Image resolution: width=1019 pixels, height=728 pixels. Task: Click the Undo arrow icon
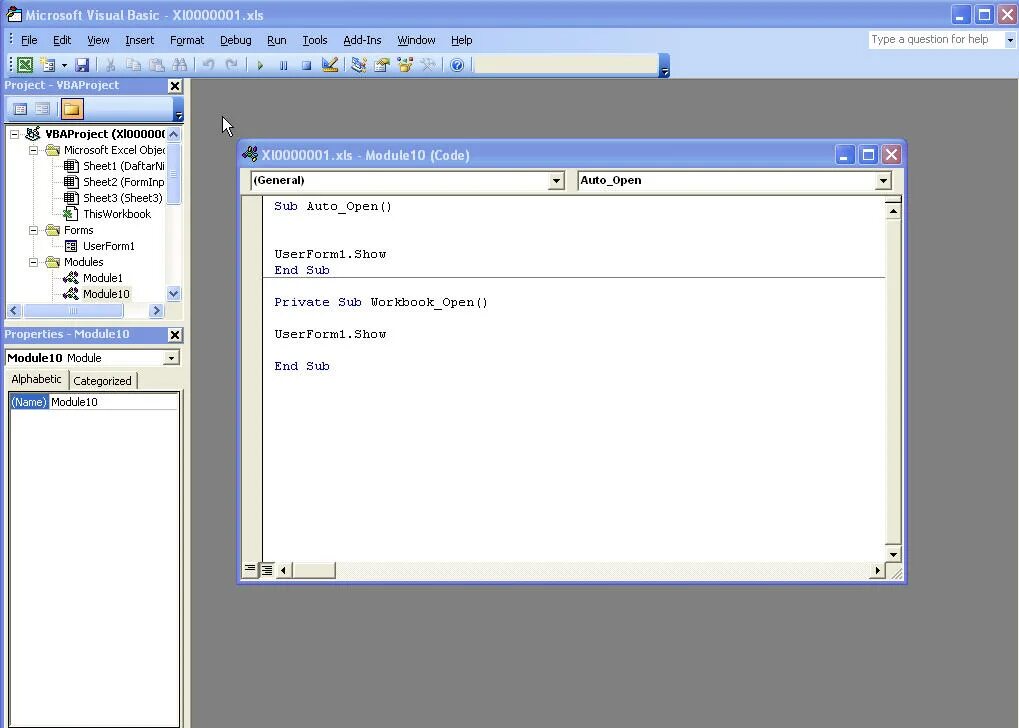[209, 64]
